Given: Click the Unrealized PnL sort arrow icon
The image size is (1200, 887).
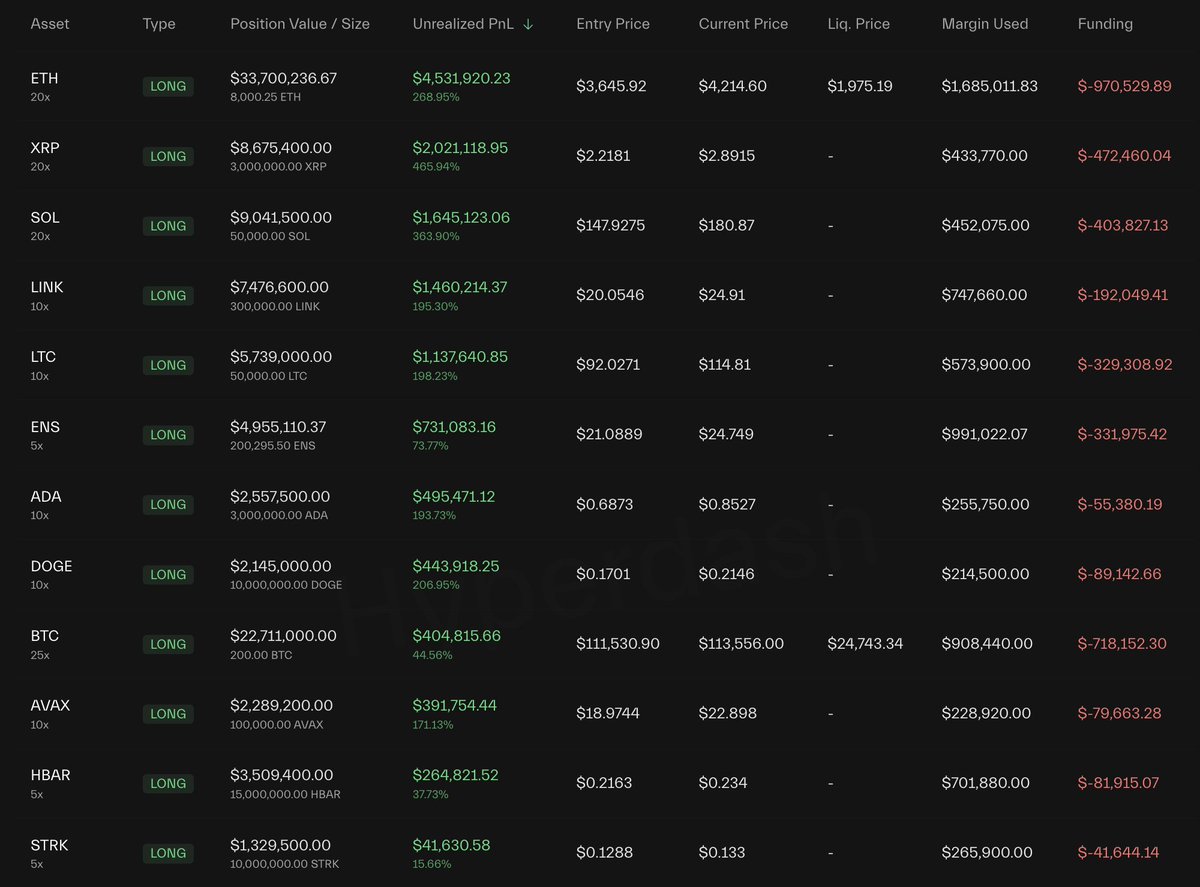Looking at the screenshot, I should pyautogui.click(x=528, y=24).
